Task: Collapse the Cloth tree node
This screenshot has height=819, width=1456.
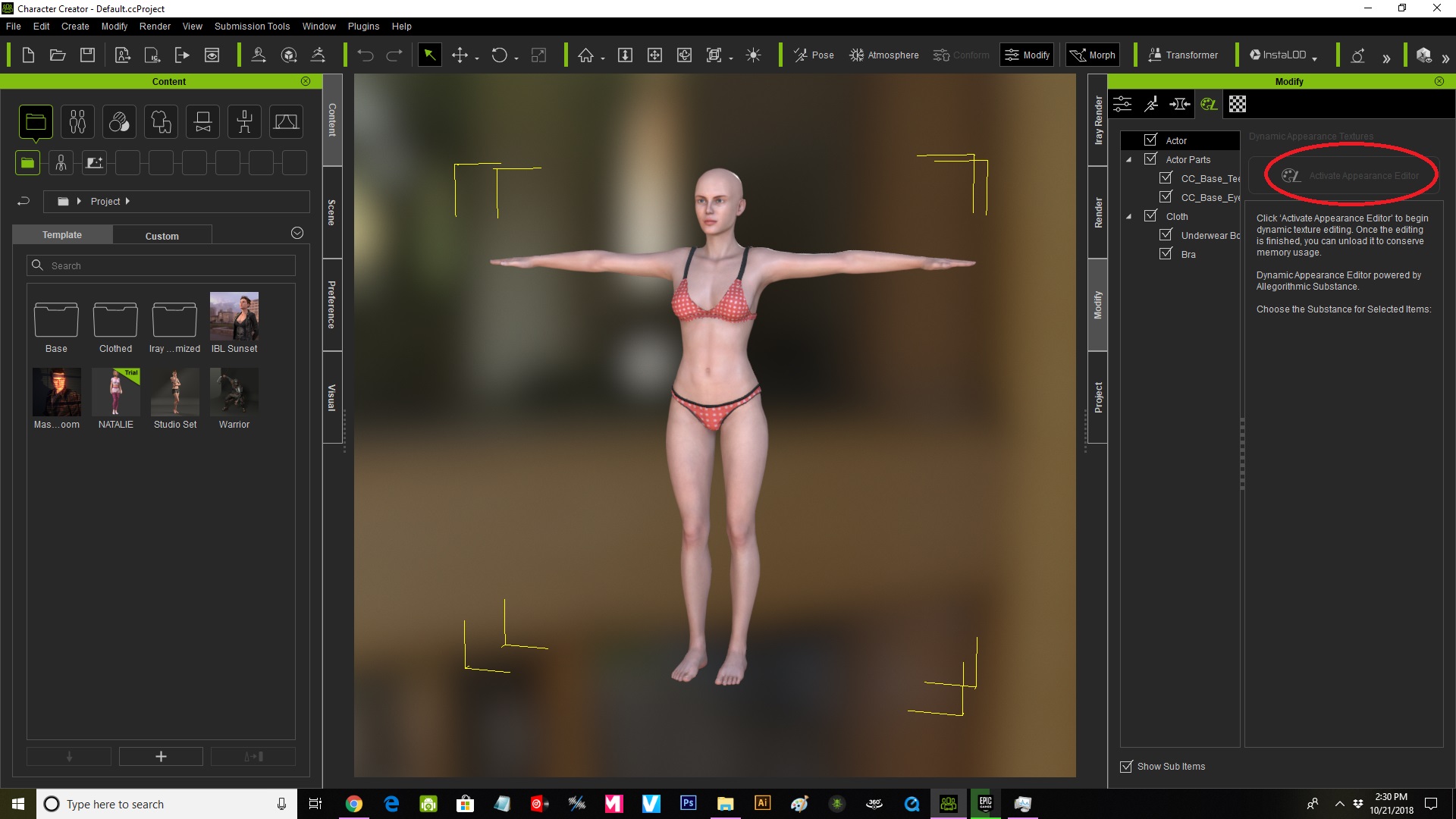Action: click(1129, 217)
